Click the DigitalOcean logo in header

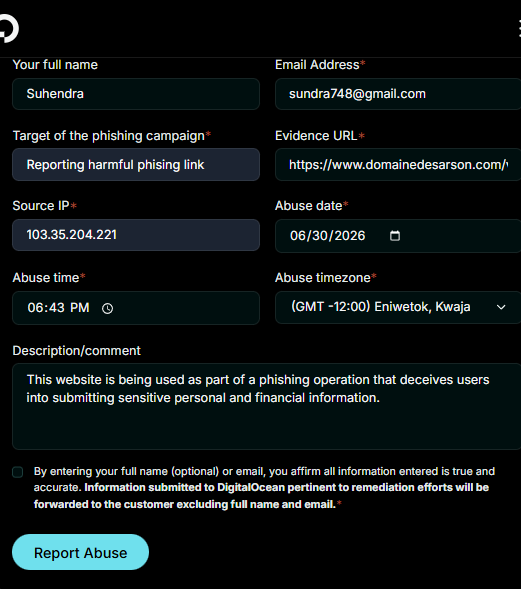click(8, 28)
